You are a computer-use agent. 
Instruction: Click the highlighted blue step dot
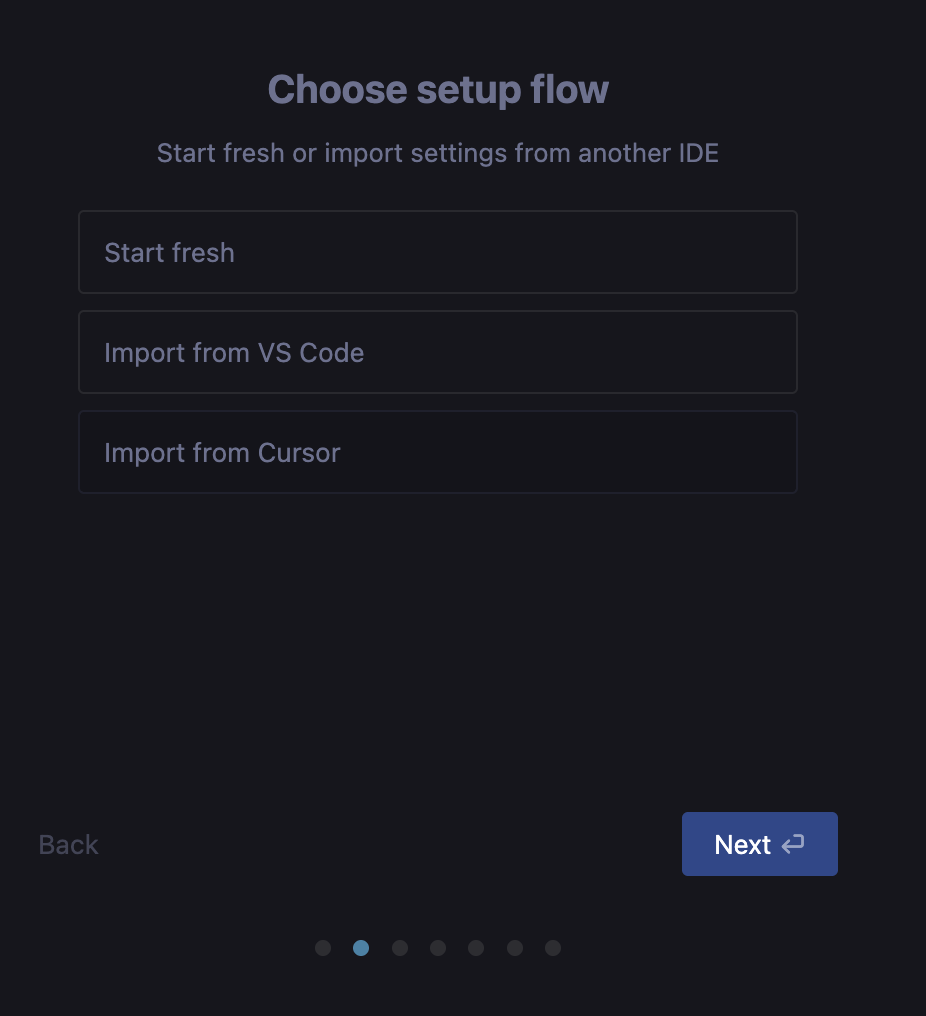coord(361,948)
